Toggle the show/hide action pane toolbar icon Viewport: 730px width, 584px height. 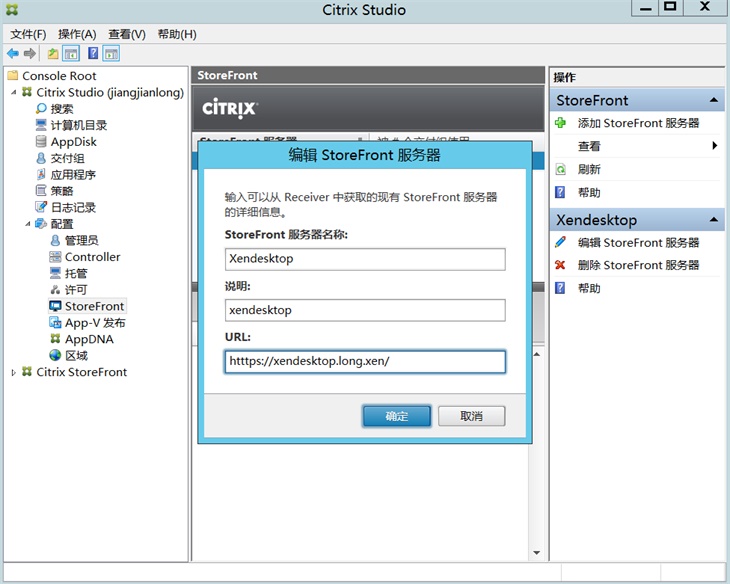coord(111,54)
